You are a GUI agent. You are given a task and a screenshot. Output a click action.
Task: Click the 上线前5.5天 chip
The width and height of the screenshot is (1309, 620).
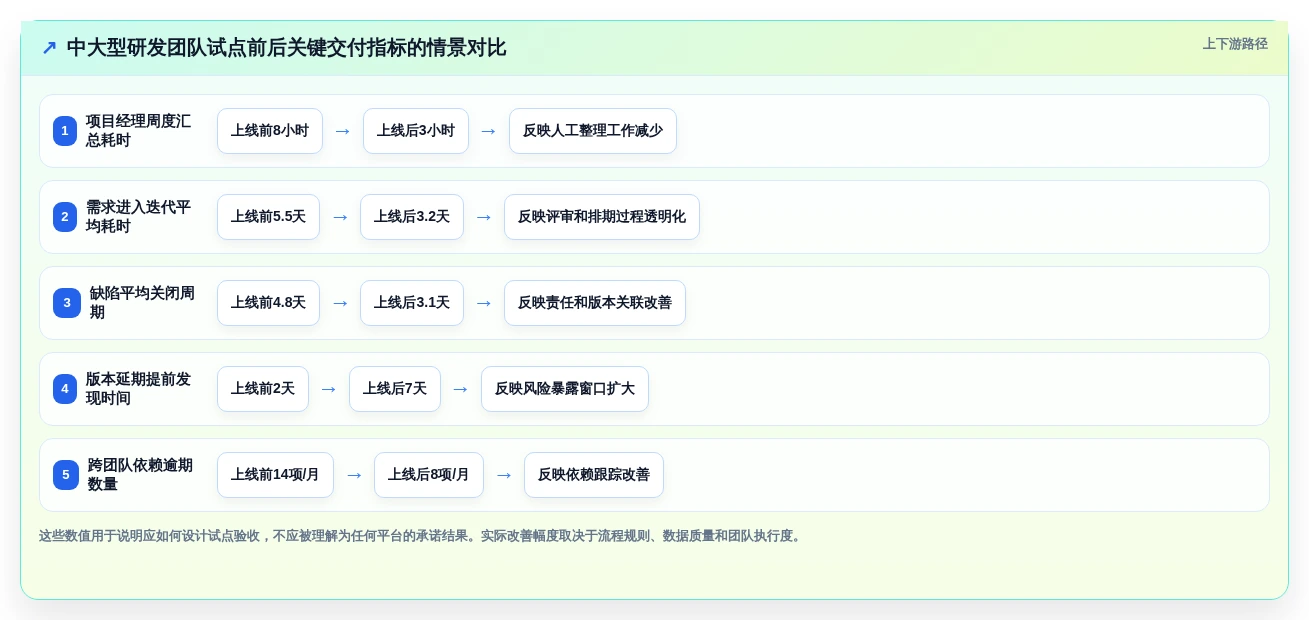pyautogui.click(x=268, y=217)
